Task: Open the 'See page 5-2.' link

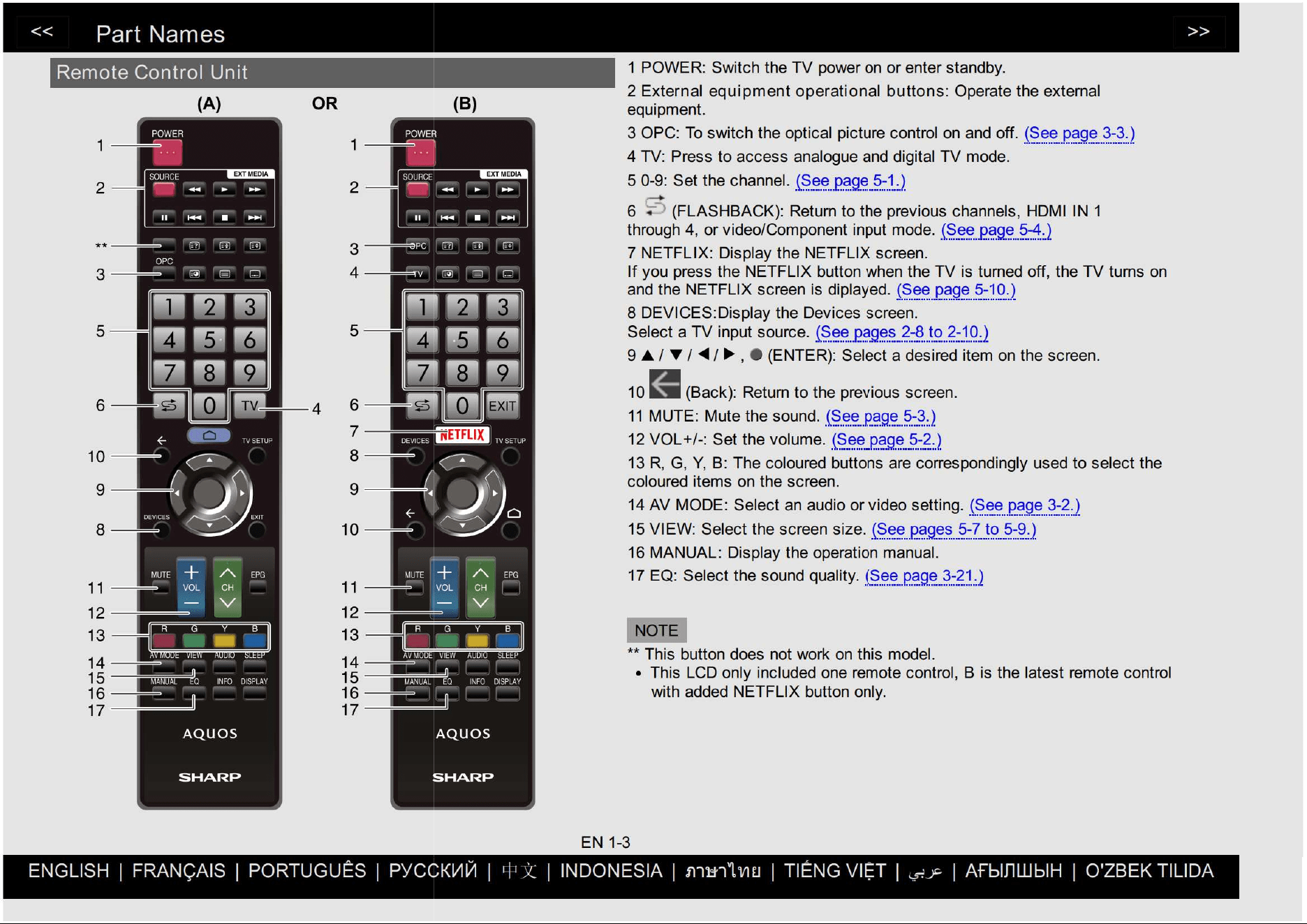Action: [886, 440]
